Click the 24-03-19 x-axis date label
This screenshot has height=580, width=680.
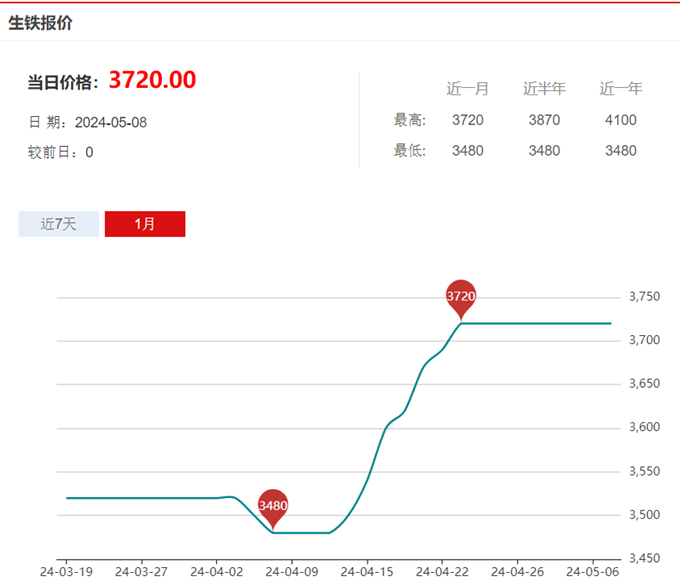click(66, 572)
